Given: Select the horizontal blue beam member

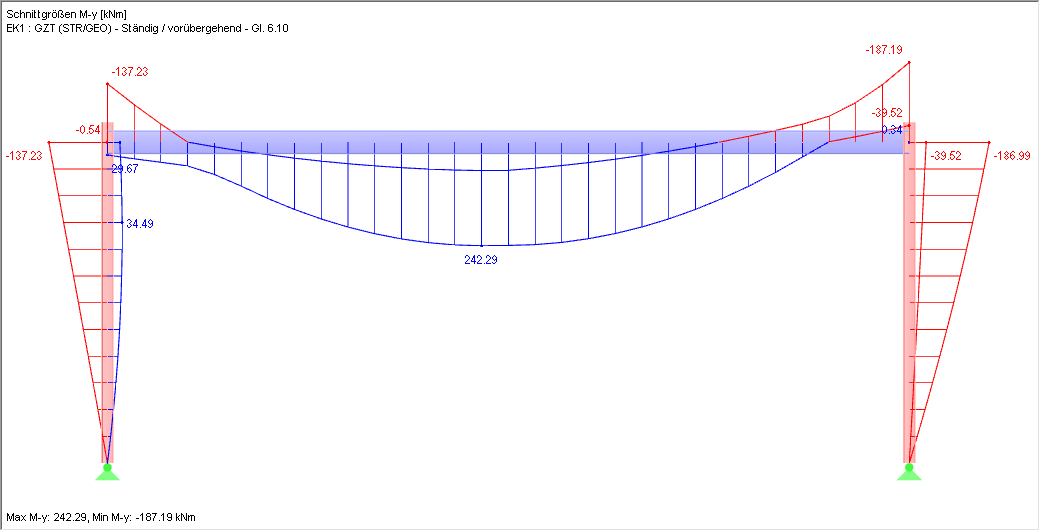Looking at the screenshot, I should 508,142.
